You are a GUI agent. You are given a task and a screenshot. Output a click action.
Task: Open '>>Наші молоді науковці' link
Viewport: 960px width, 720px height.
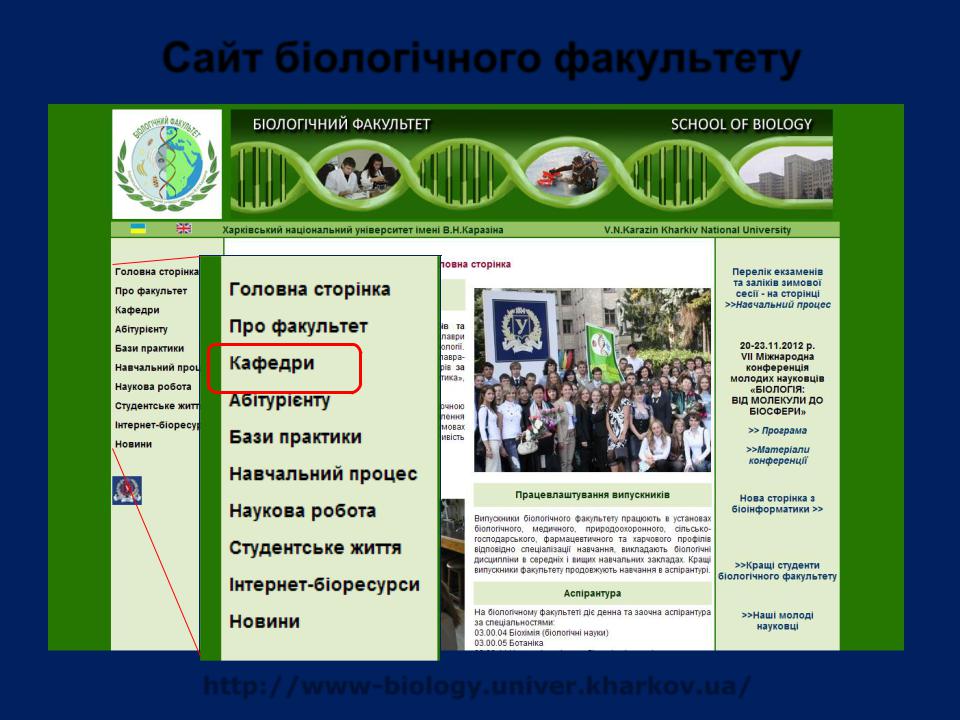tap(778, 620)
